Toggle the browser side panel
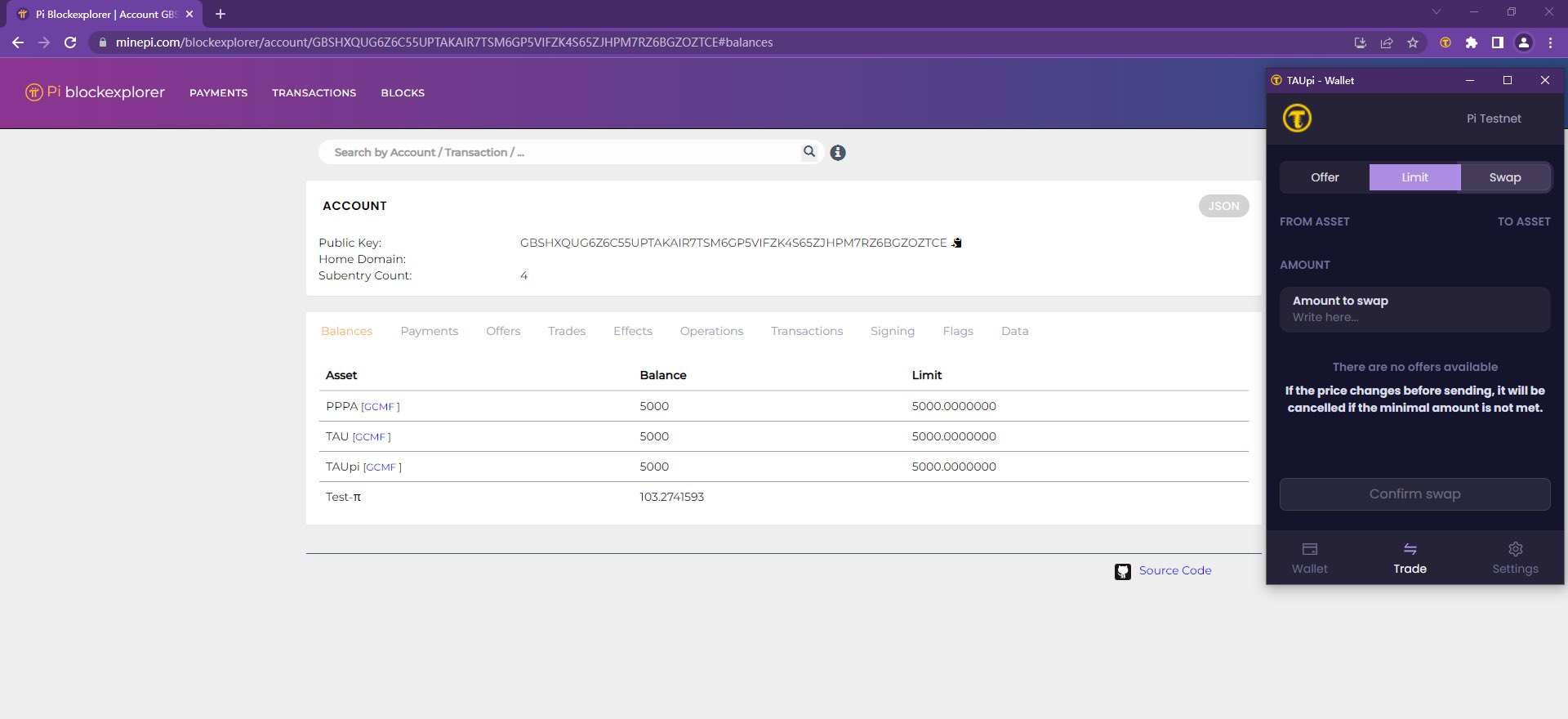 [1498, 42]
